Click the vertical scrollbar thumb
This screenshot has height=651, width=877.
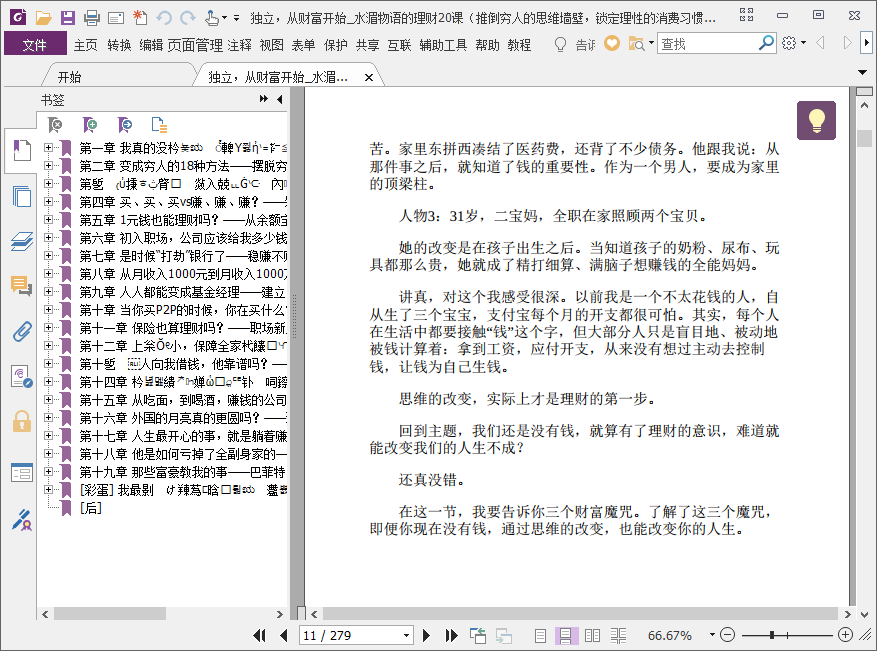click(864, 138)
